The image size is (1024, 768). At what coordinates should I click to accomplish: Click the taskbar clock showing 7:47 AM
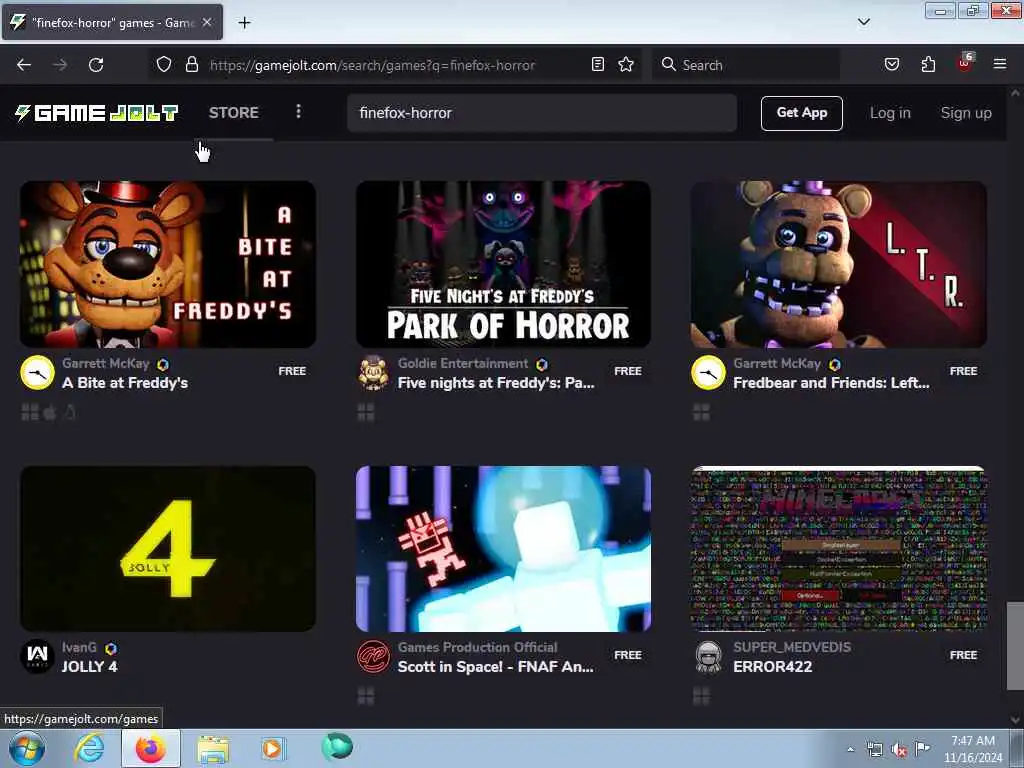972,749
